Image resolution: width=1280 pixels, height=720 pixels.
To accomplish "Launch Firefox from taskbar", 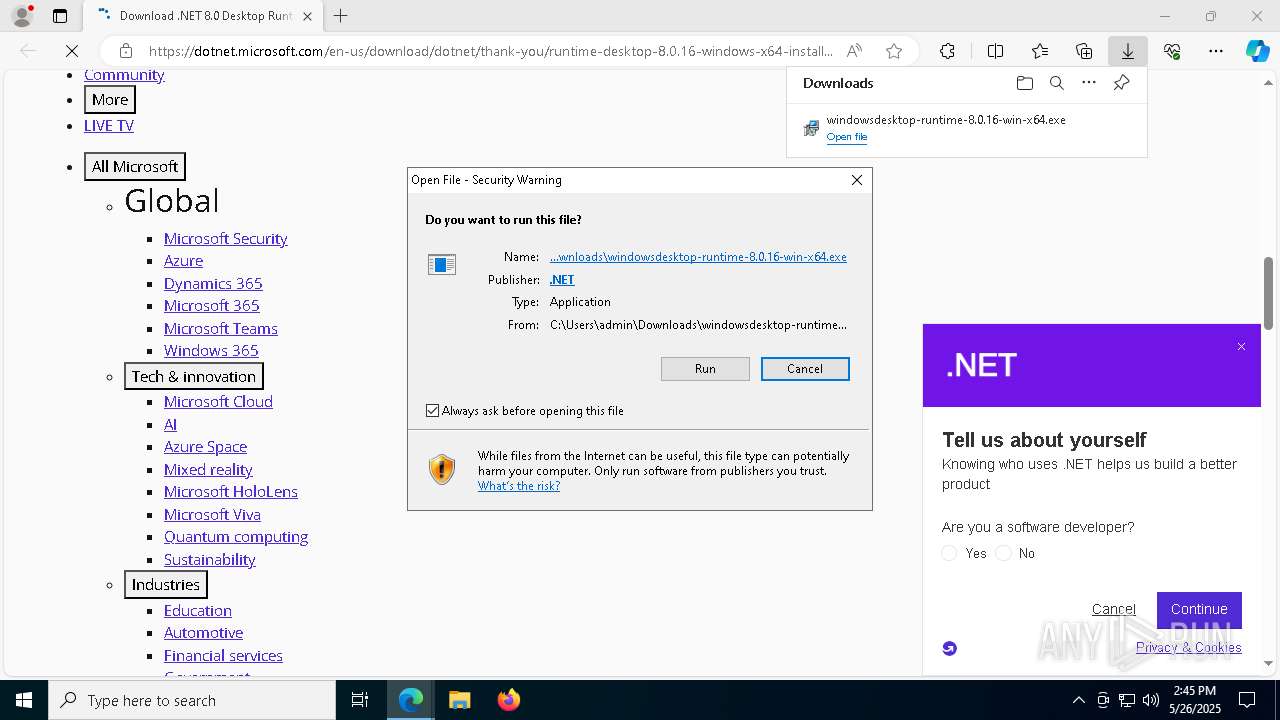I will 508,700.
